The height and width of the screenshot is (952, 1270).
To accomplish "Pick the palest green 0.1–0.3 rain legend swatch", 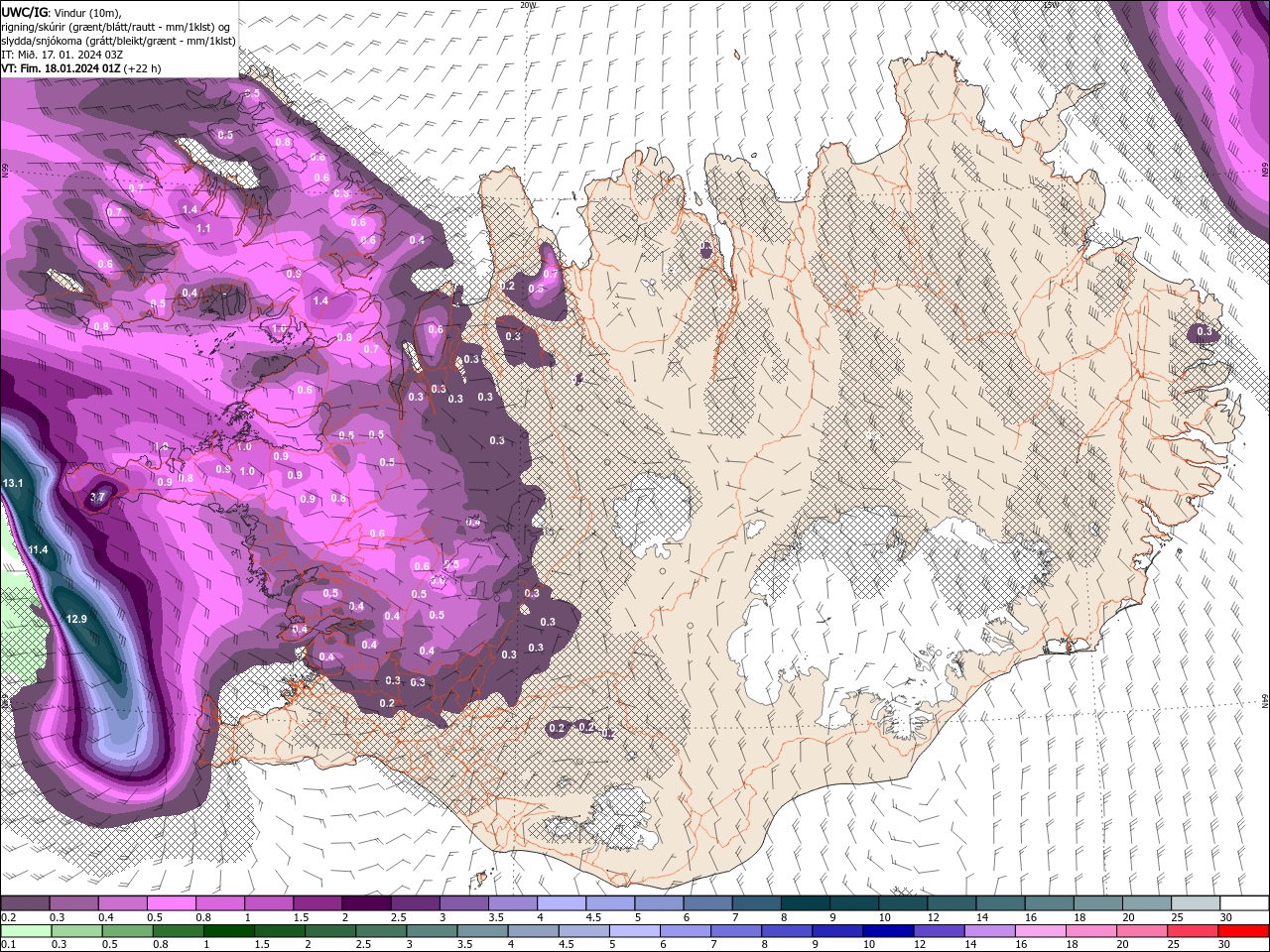I will click(x=25, y=930).
